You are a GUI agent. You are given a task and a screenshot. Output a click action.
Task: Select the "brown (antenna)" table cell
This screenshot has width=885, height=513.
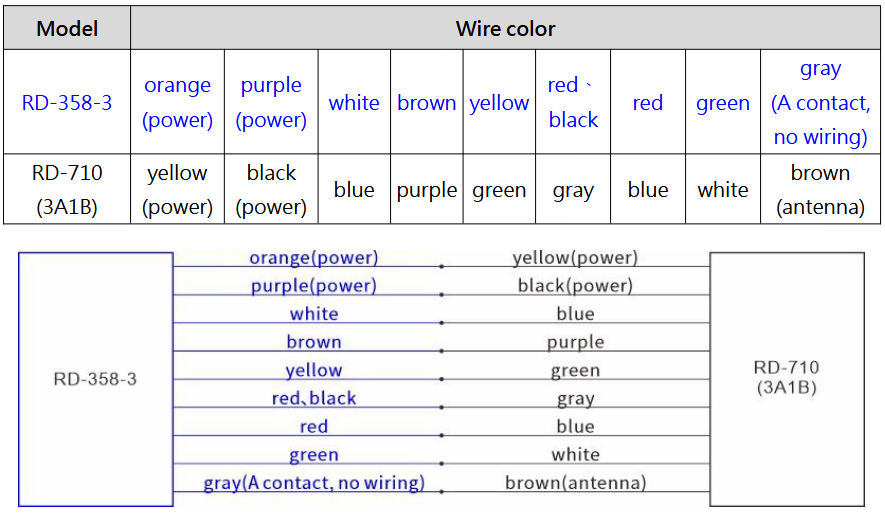click(x=820, y=189)
